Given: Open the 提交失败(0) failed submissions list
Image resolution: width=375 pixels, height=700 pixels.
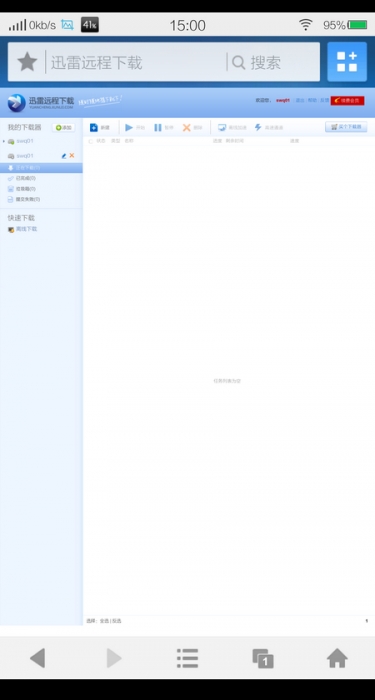Looking at the screenshot, I should pos(24,200).
